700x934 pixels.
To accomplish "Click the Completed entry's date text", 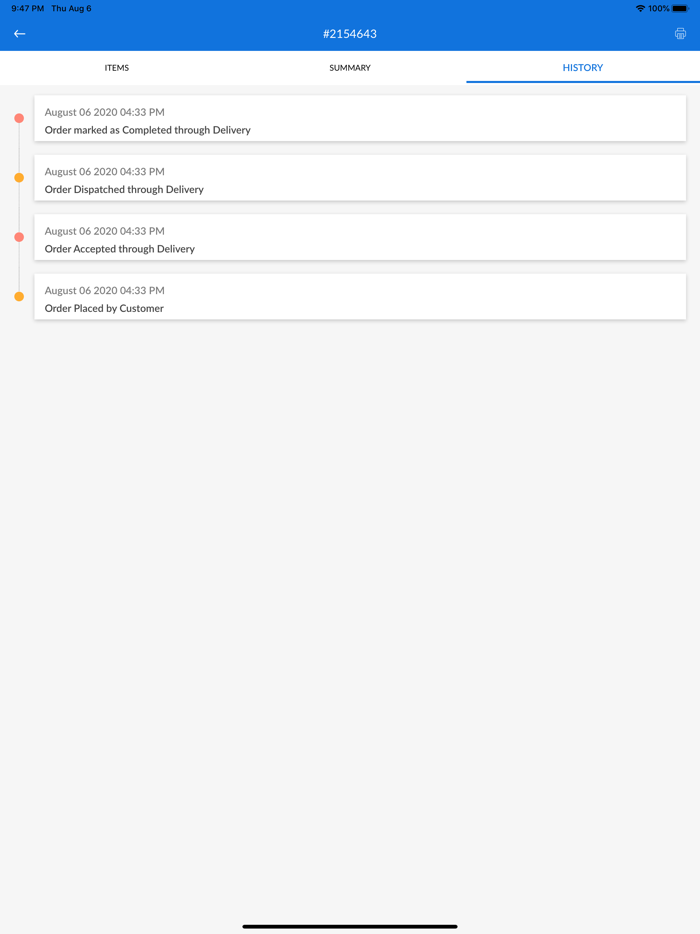I will [x=105, y=112].
